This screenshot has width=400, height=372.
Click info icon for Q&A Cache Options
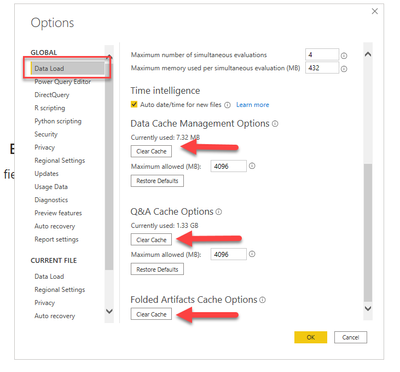(219, 212)
